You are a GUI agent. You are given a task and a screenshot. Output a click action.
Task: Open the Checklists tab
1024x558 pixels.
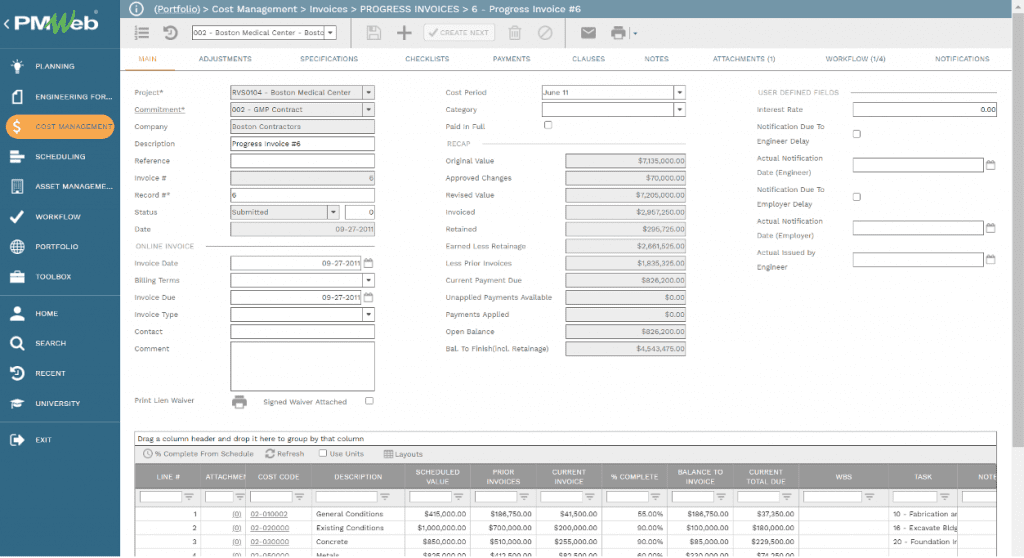tap(427, 59)
